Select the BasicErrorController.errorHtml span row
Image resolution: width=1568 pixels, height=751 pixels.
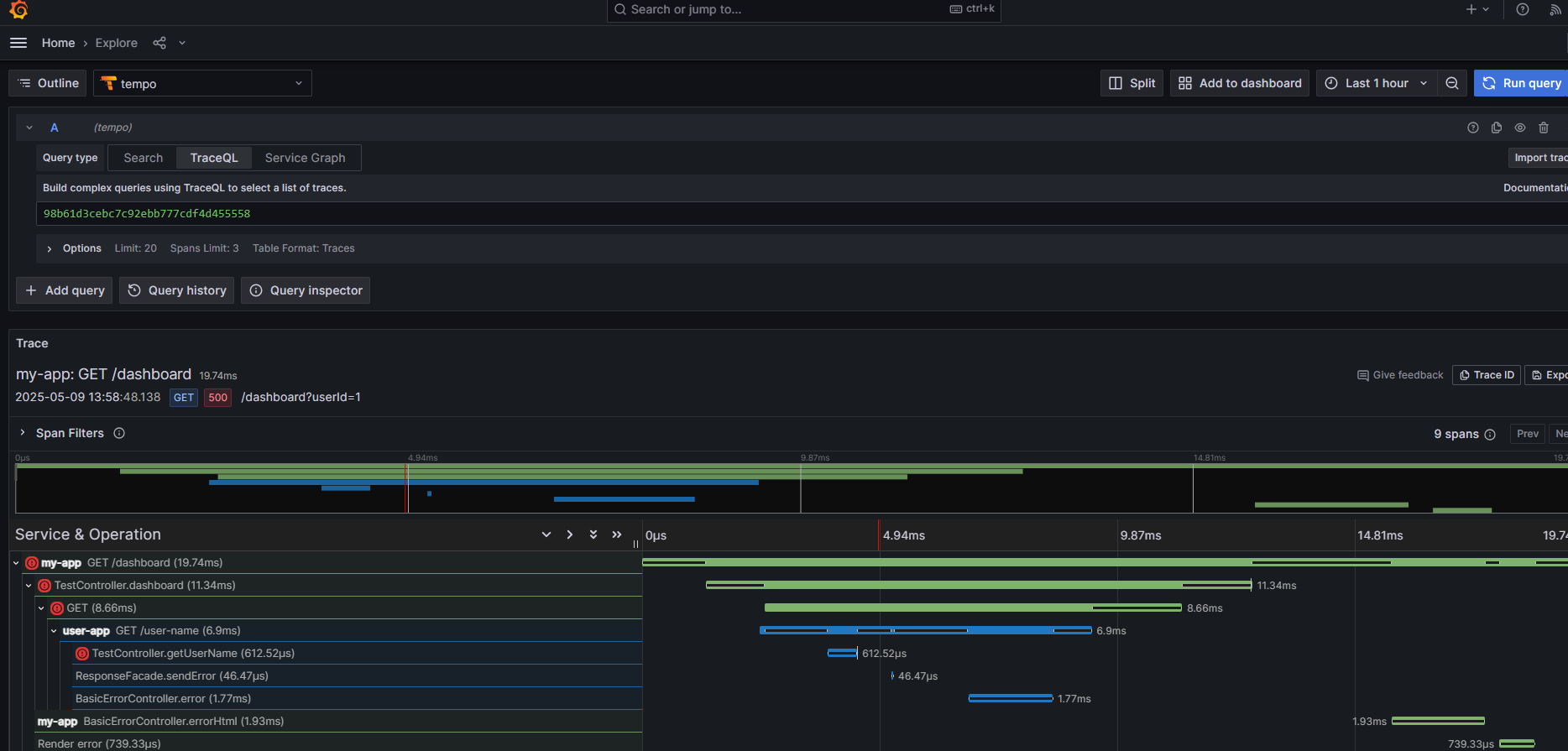coord(338,722)
